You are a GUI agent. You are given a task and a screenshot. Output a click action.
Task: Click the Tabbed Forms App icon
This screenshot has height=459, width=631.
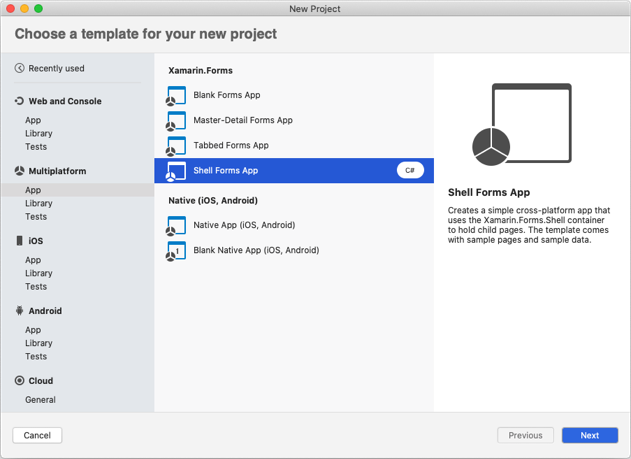click(176, 146)
